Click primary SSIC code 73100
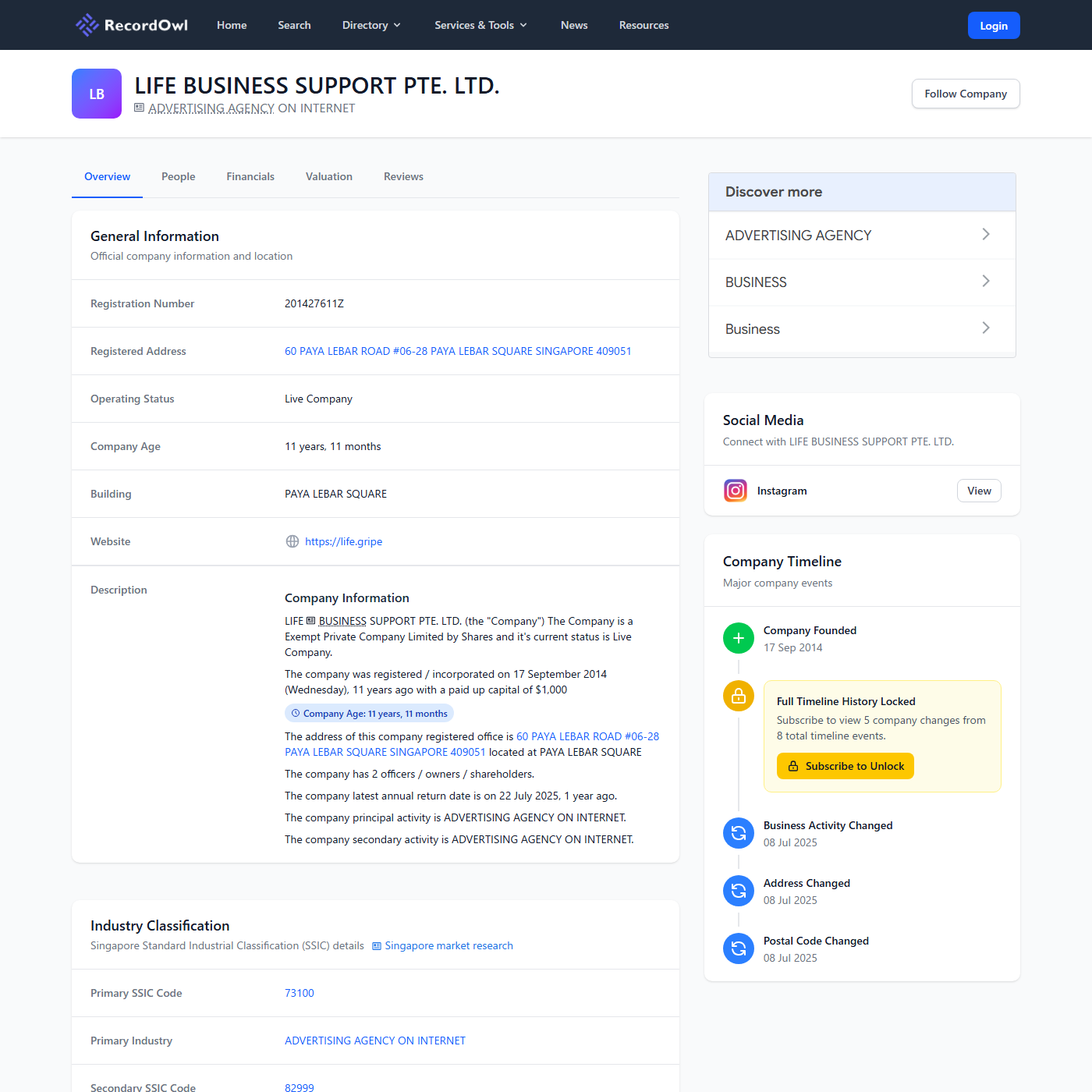Screen dimensions: 1092x1092 point(300,993)
